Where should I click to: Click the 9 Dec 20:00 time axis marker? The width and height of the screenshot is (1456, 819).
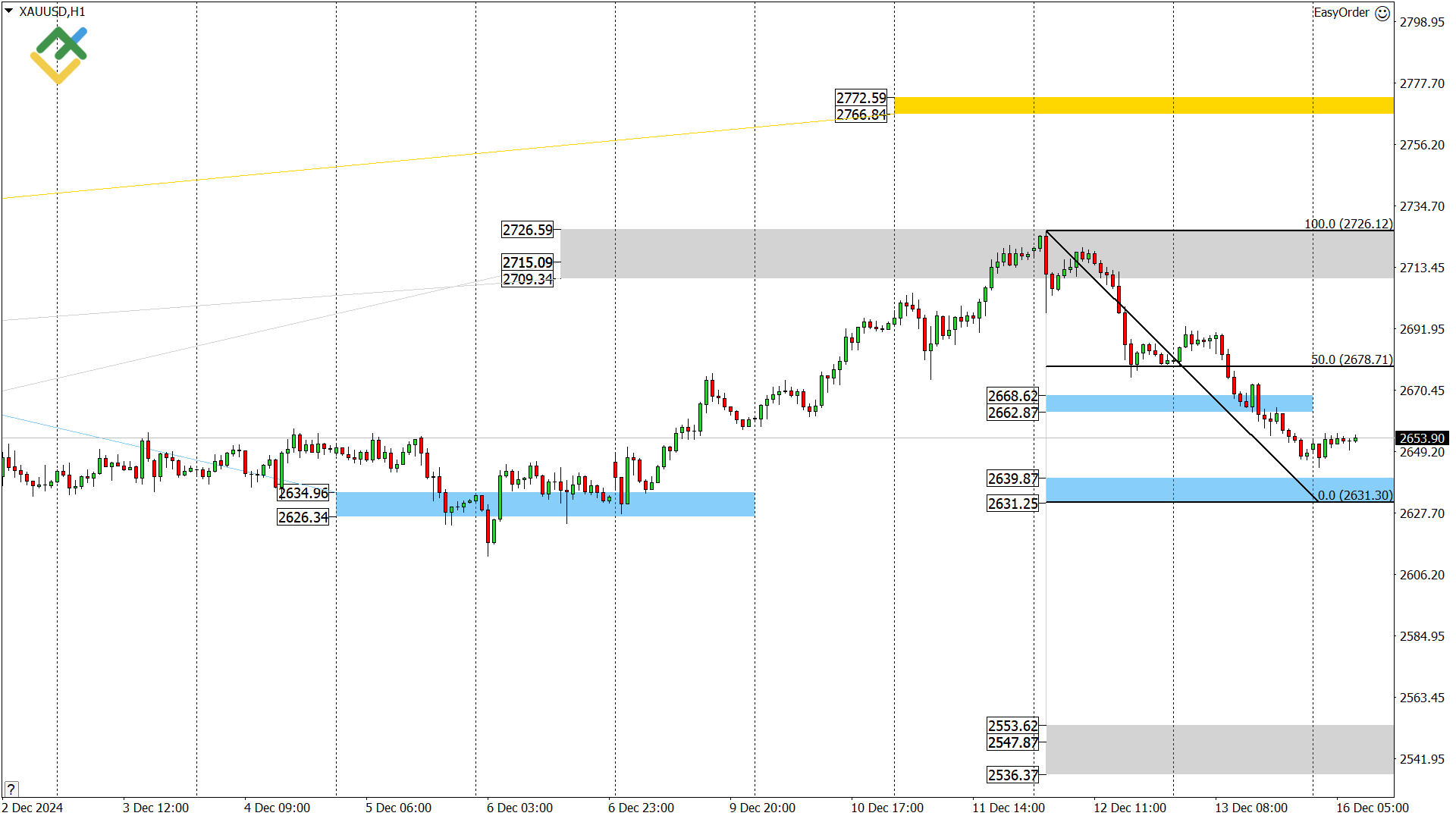762,808
